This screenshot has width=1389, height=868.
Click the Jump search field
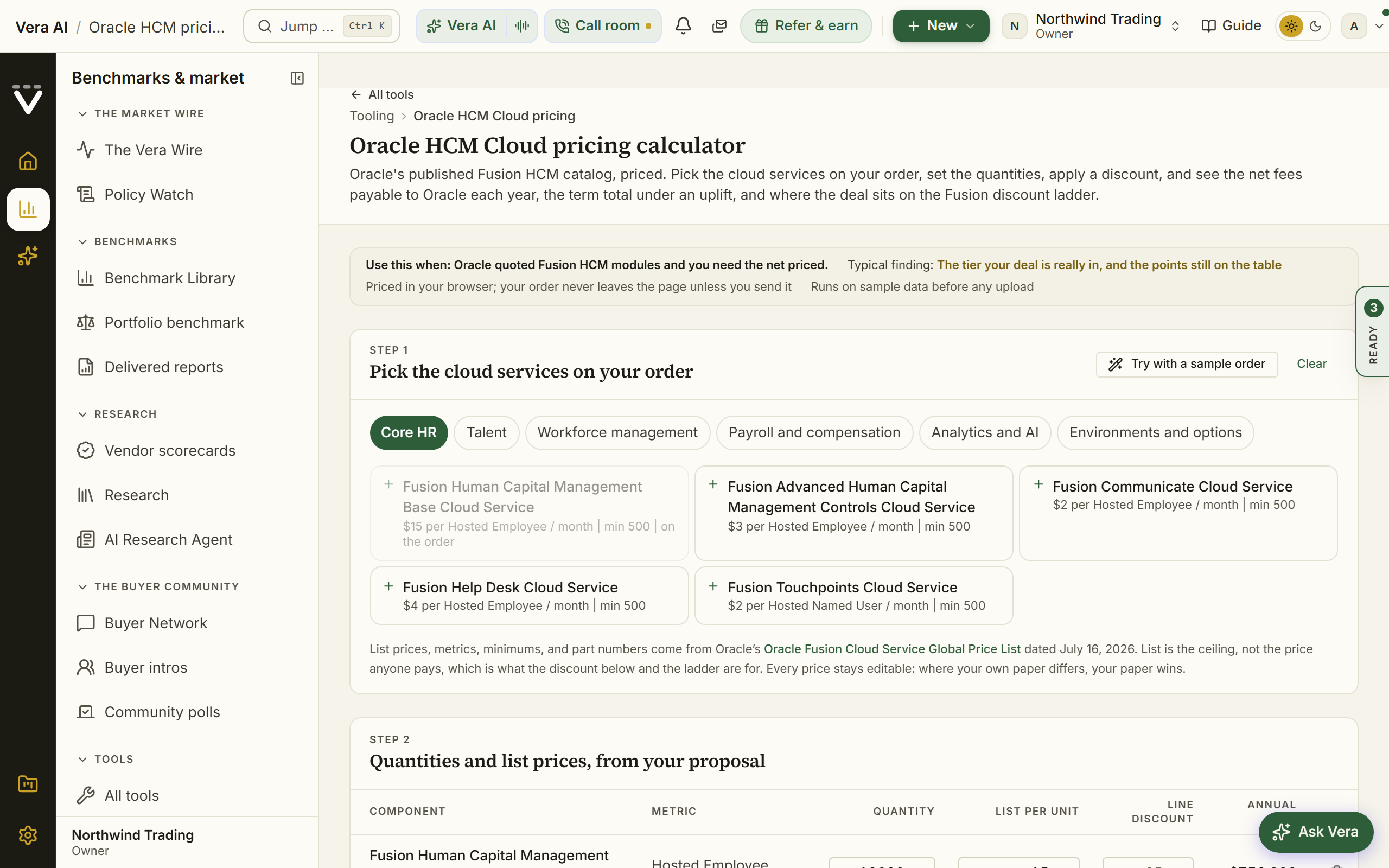321,26
